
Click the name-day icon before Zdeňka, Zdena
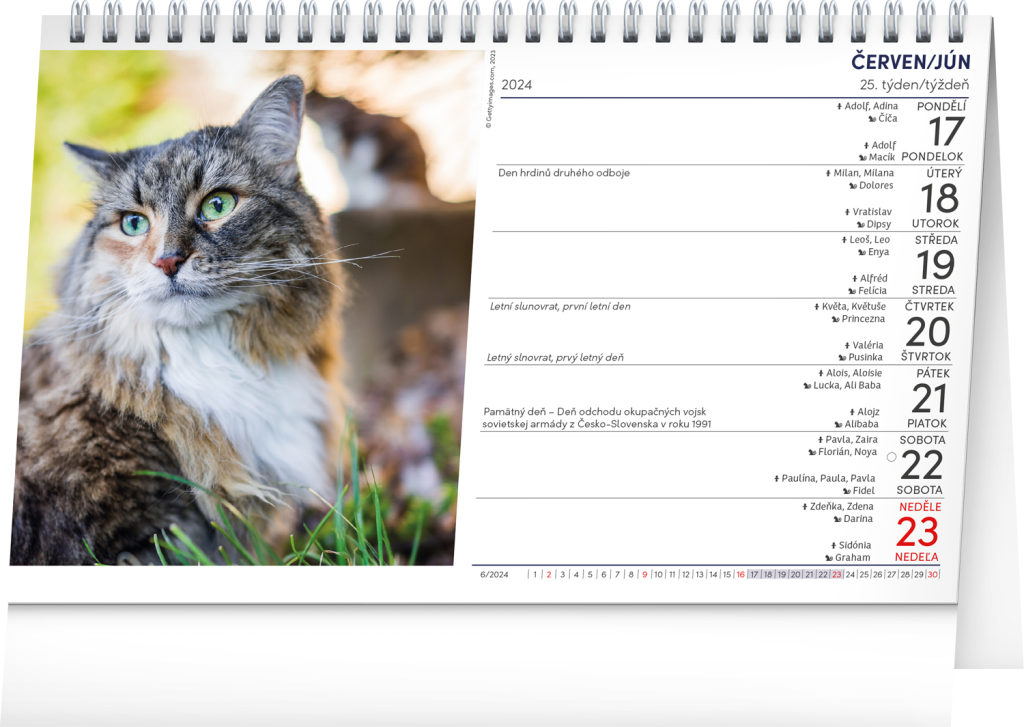point(805,507)
